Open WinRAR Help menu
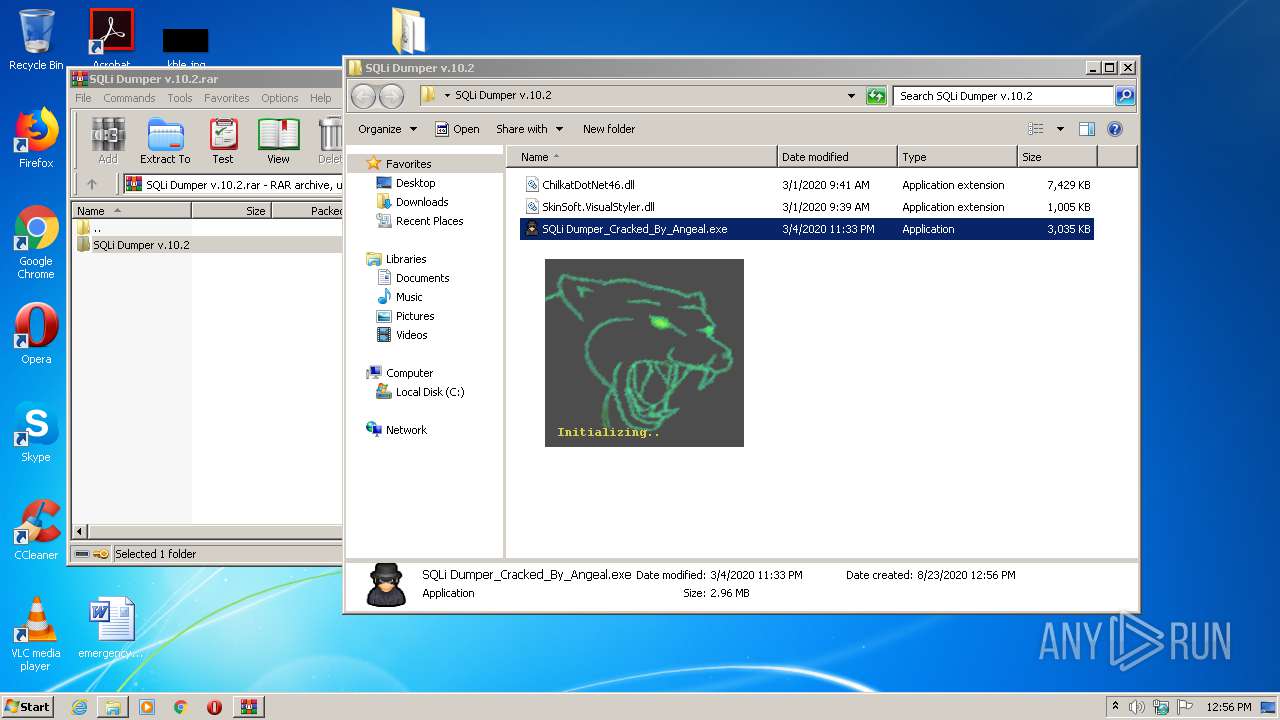Image resolution: width=1280 pixels, height=720 pixels. coord(321,98)
